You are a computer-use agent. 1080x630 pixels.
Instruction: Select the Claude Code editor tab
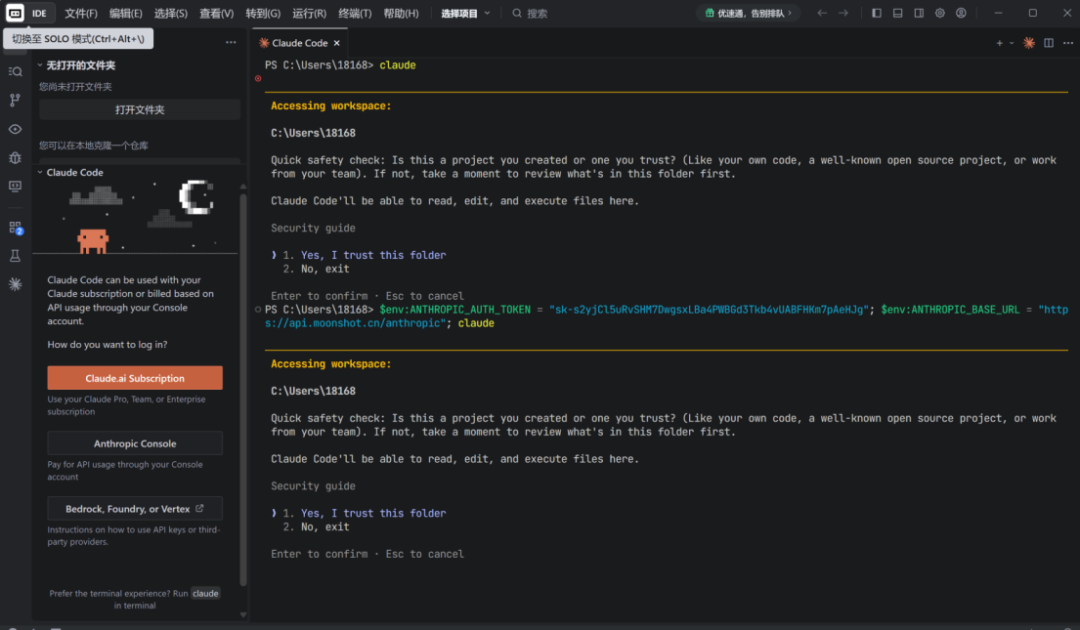(300, 43)
